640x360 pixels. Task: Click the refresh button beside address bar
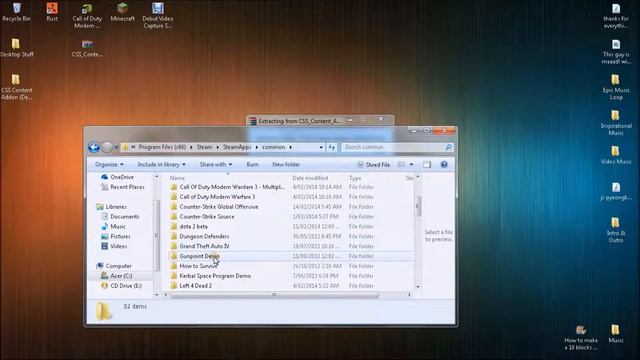332,147
